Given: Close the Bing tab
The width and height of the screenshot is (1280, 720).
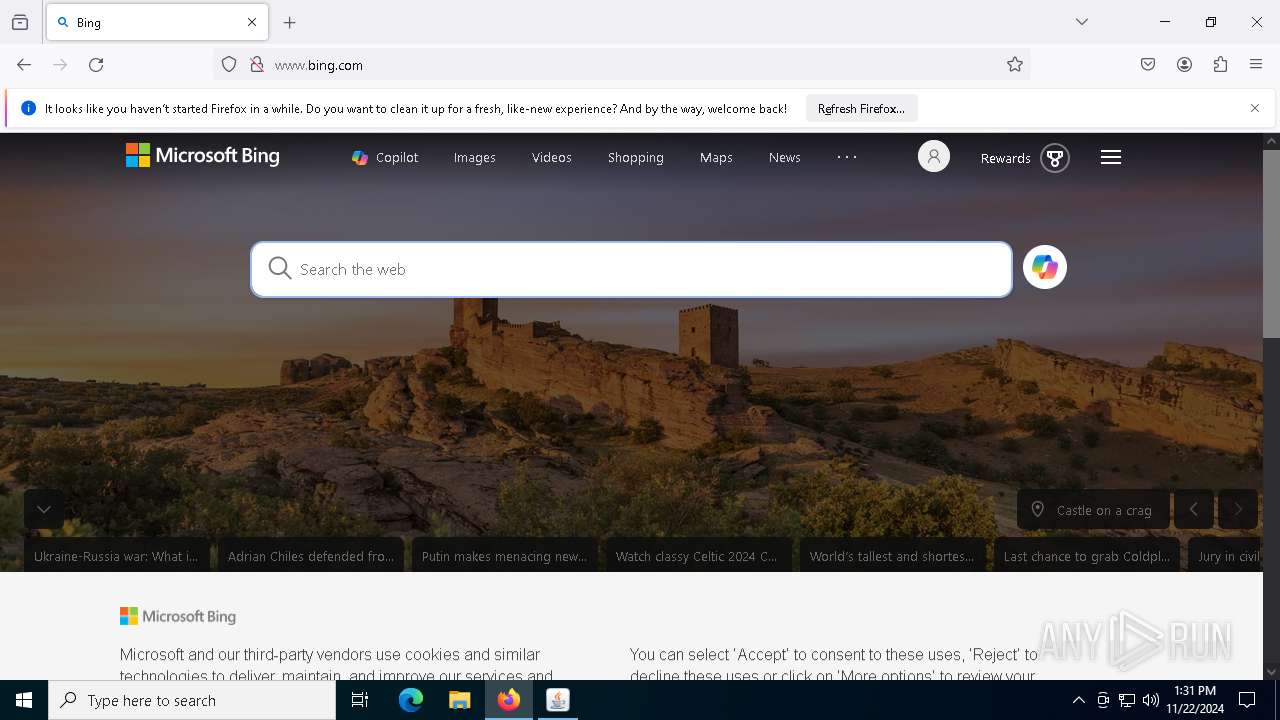Looking at the screenshot, I should [252, 22].
